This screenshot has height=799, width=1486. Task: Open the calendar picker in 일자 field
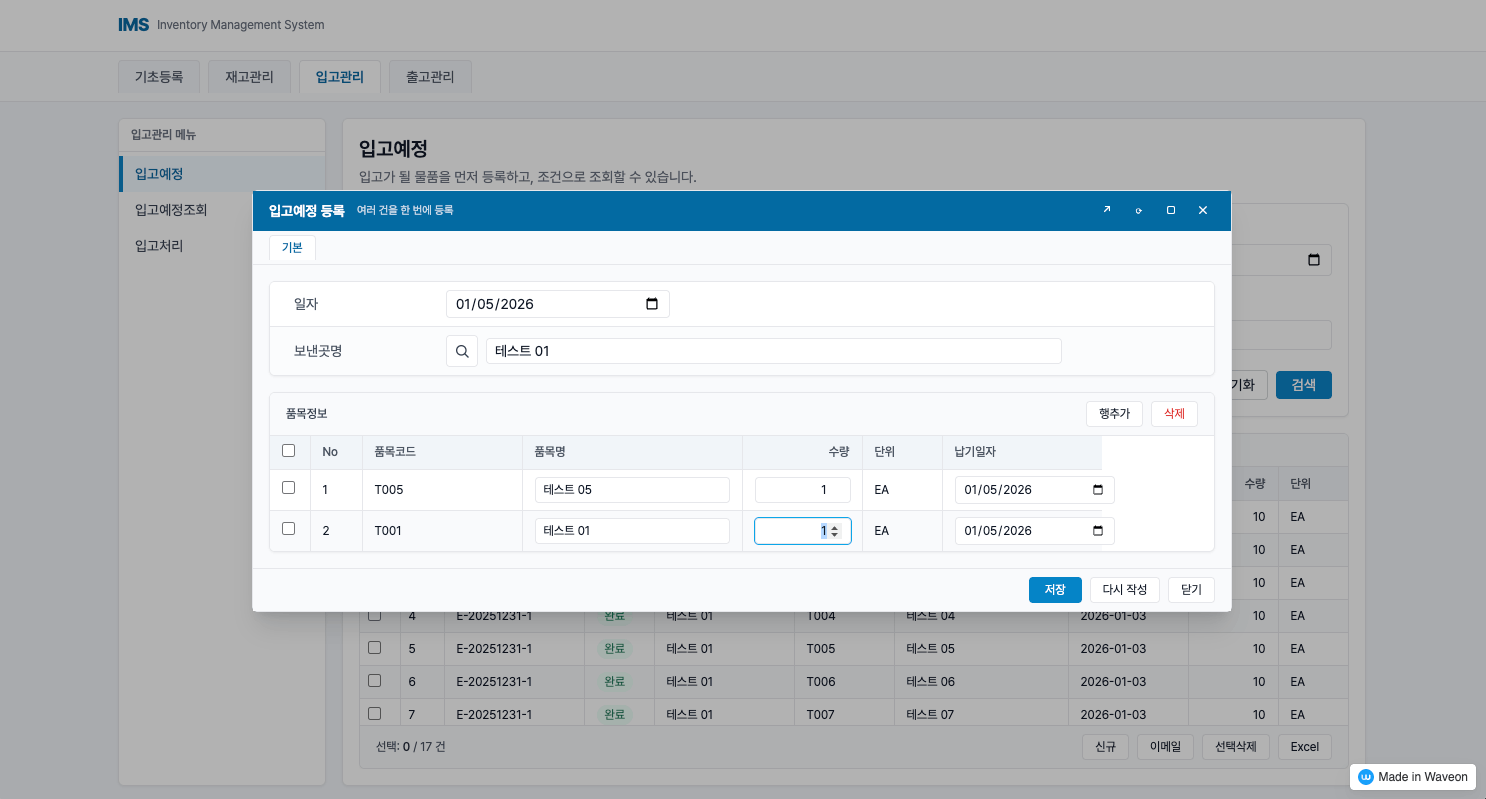point(652,304)
